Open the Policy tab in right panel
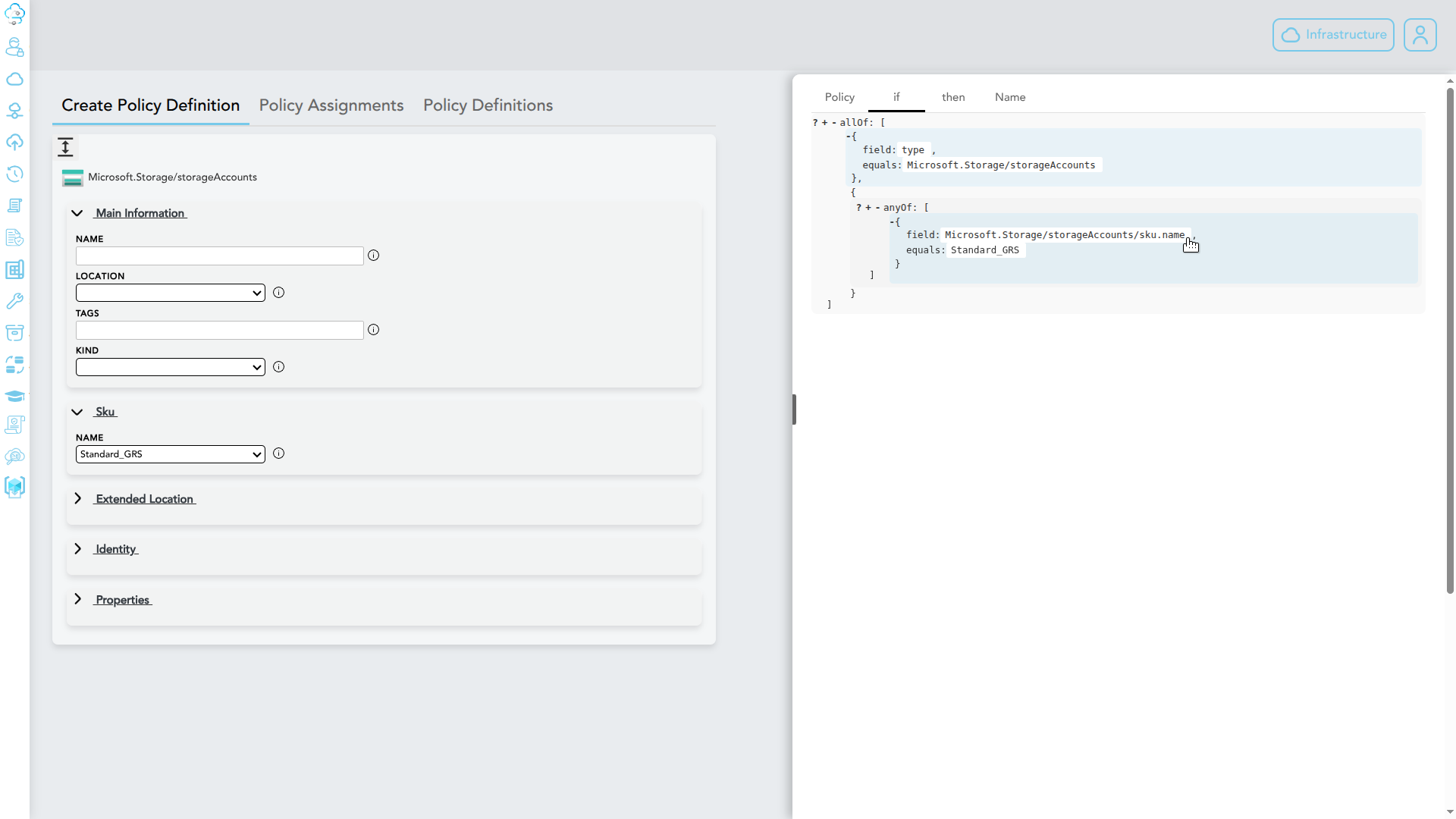The image size is (1456, 819). (839, 97)
